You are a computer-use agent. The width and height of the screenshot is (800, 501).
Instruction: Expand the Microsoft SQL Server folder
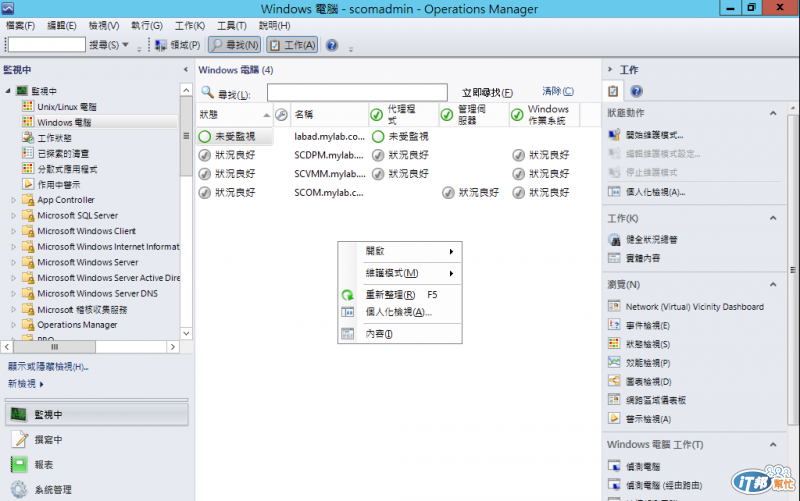click(14, 215)
